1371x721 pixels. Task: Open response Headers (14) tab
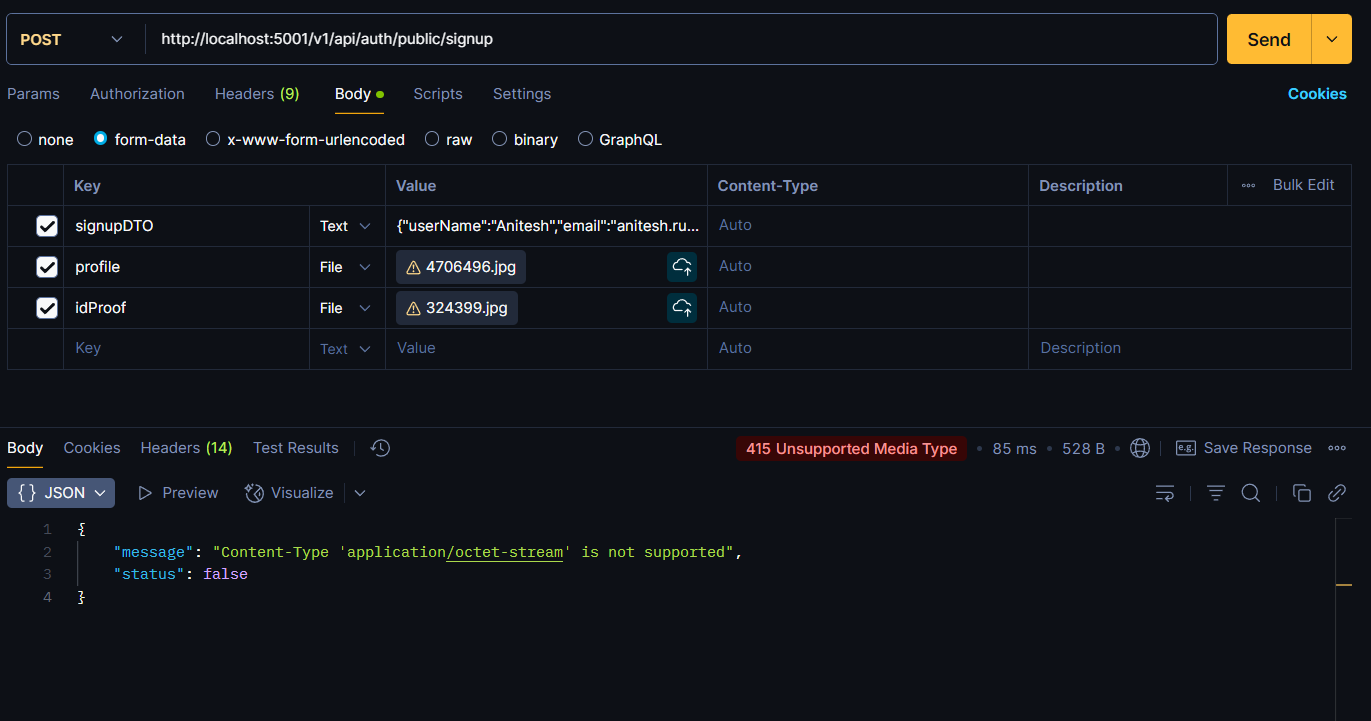tap(186, 448)
